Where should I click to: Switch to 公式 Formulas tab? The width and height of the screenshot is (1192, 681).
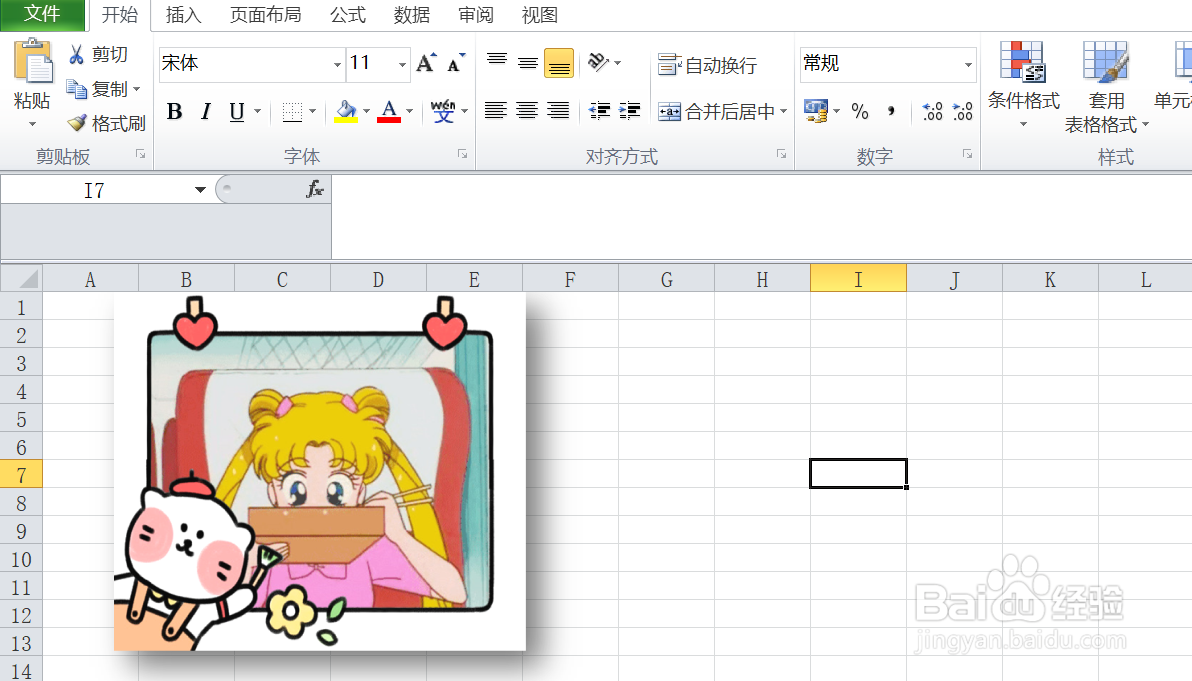click(348, 15)
